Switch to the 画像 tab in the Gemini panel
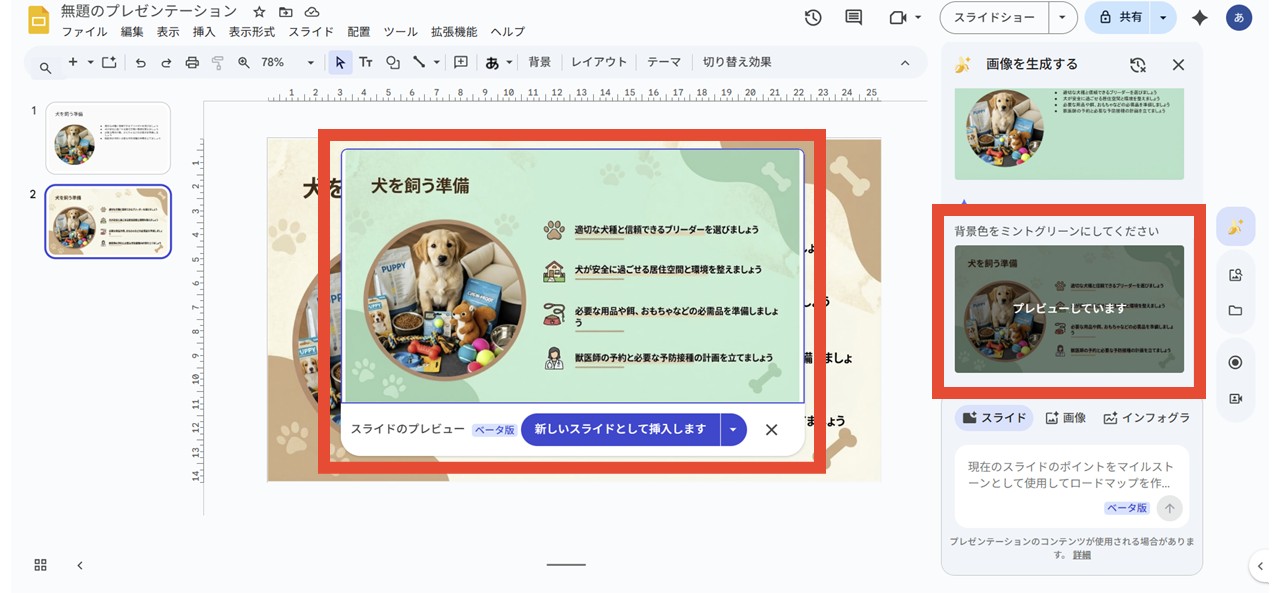Screen dimensions: 1280x593 (1067, 417)
